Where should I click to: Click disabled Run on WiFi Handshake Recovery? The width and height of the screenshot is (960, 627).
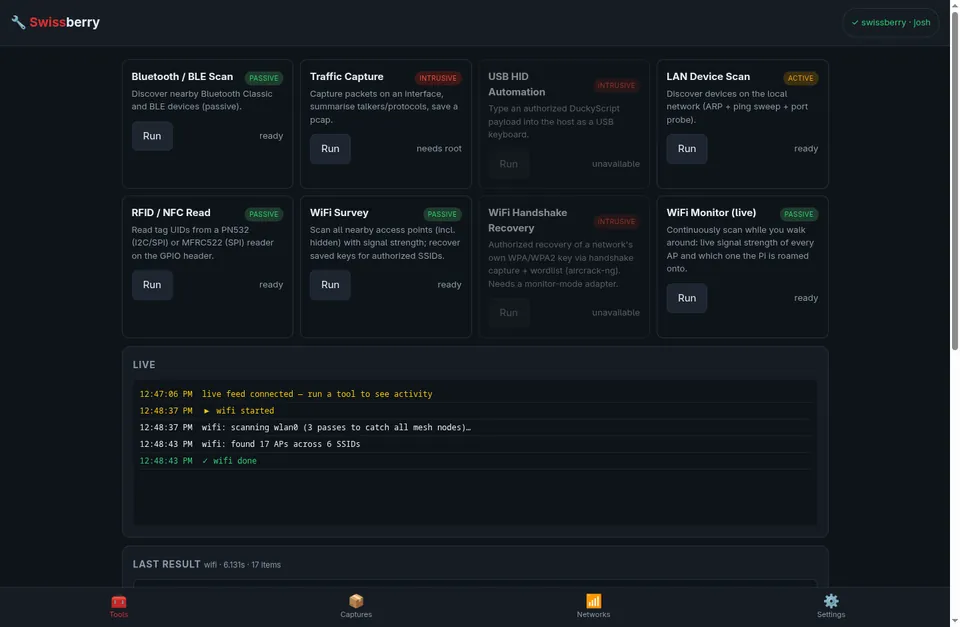[508, 313]
